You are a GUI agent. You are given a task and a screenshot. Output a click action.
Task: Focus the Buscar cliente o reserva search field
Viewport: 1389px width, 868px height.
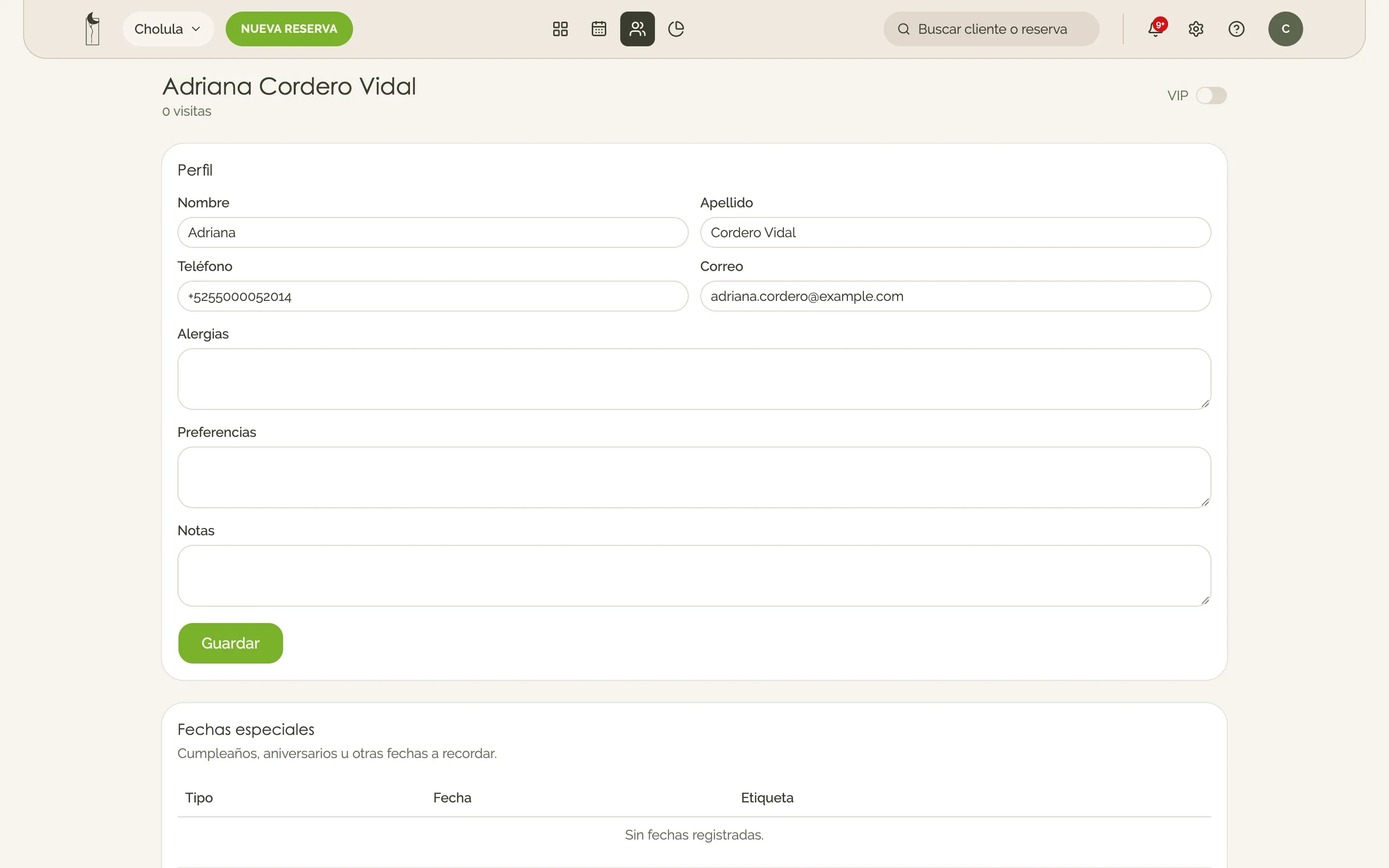point(991,29)
